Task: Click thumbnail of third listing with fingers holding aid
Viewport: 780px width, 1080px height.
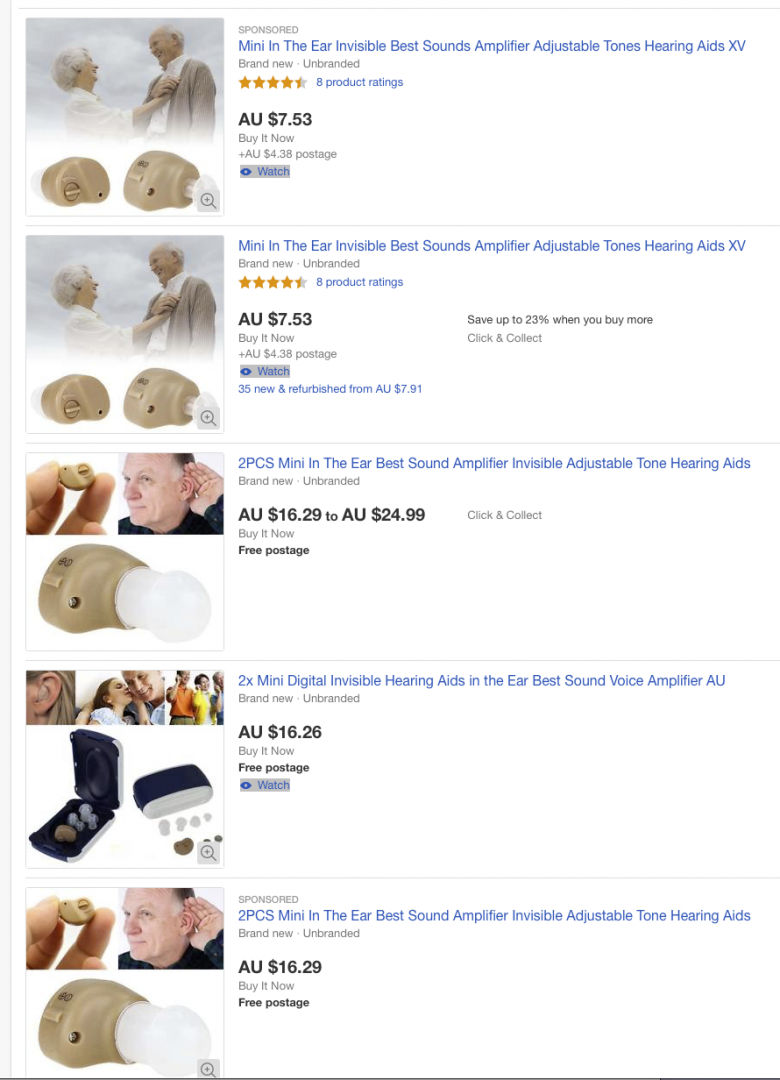Action: click(x=125, y=552)
